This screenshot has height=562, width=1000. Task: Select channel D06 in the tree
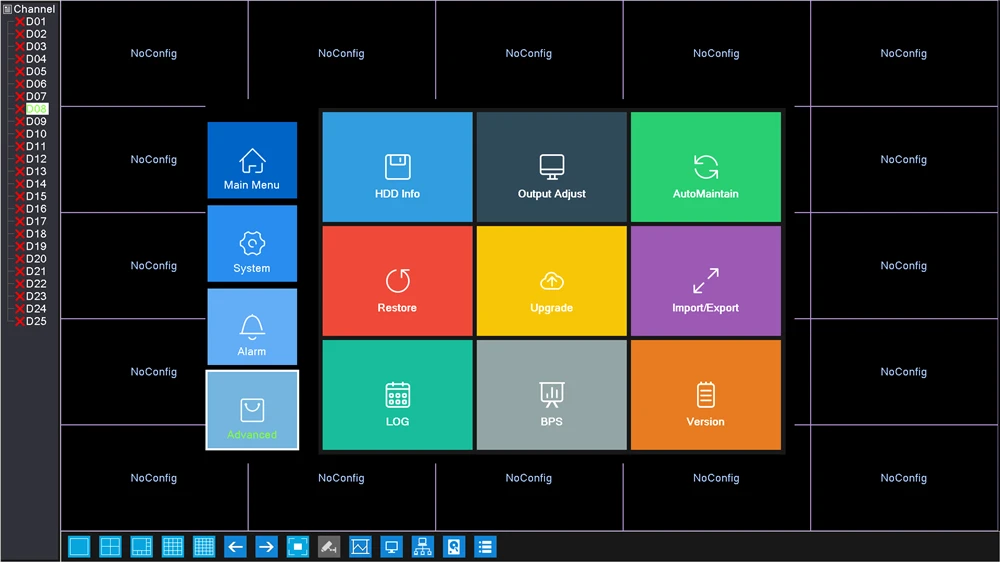click(36, 84)
